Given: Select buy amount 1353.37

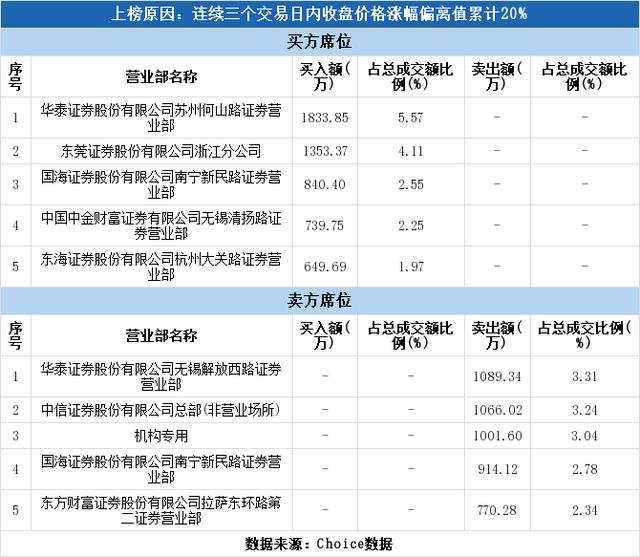Looking at the screenshot, I should pos(325,151).
